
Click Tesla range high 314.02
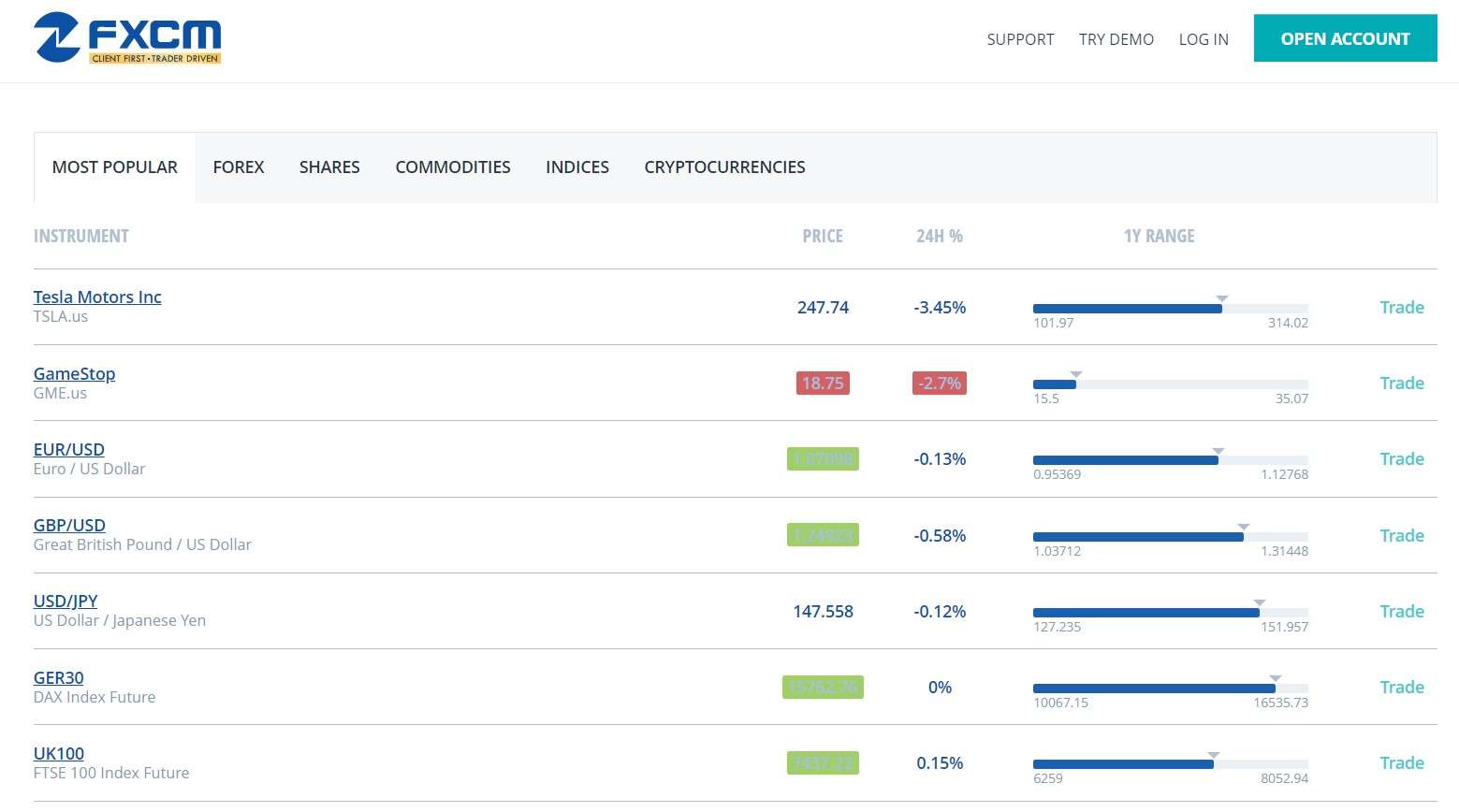(1288, 323)
